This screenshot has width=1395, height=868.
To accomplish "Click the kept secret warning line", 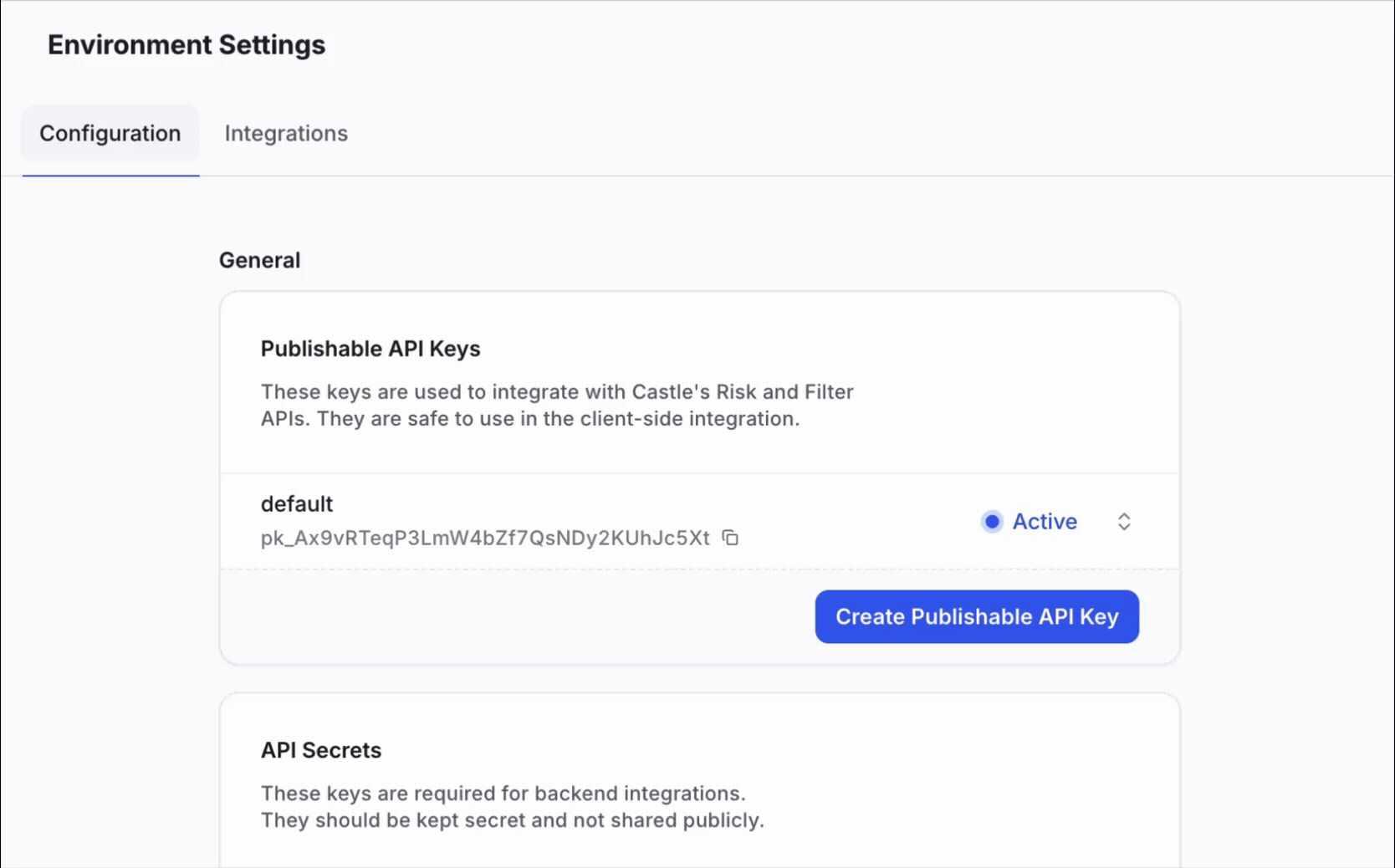I will point(513,820).
